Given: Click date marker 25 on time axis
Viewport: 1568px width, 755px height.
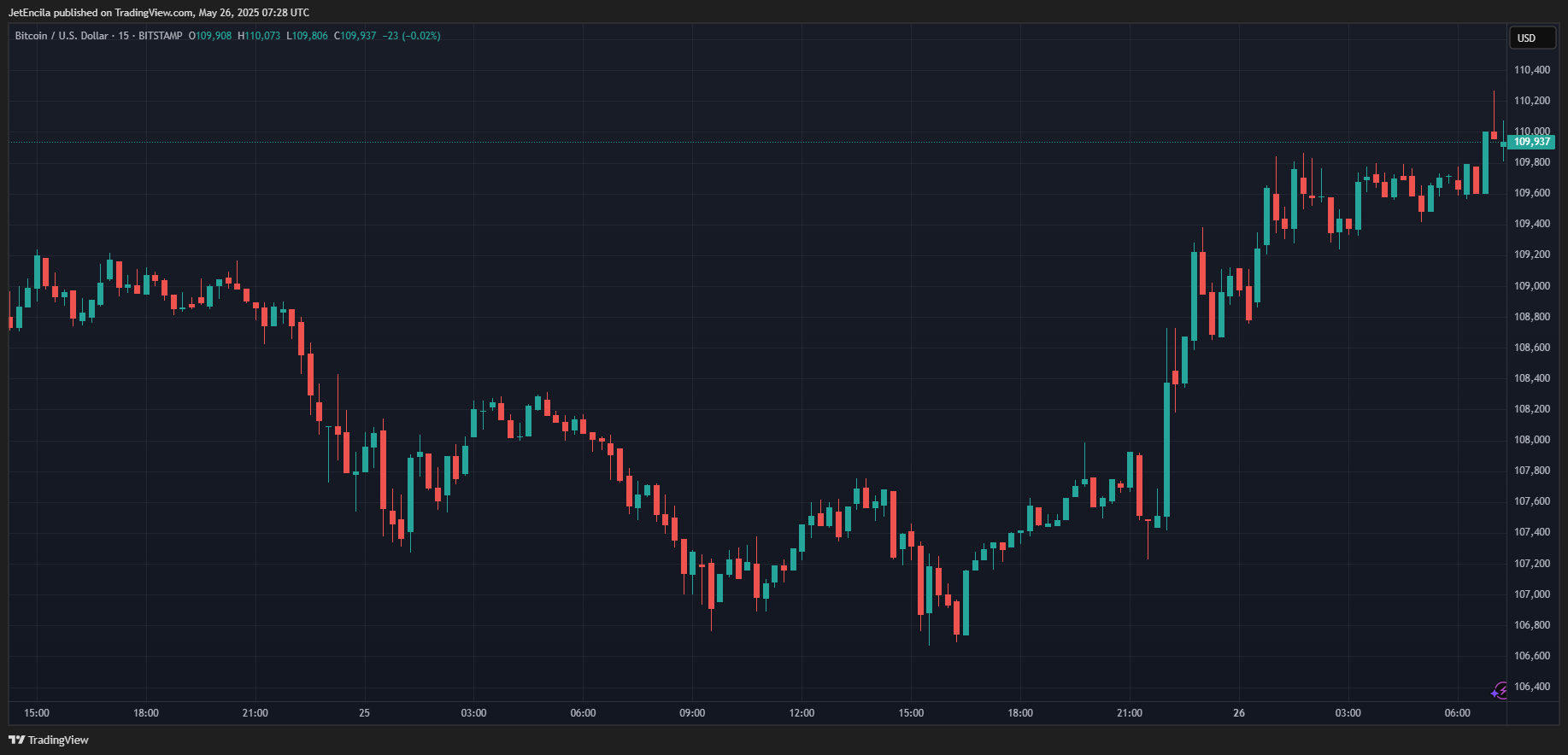Looking at the screenshot, I should [x=365, y=713].
